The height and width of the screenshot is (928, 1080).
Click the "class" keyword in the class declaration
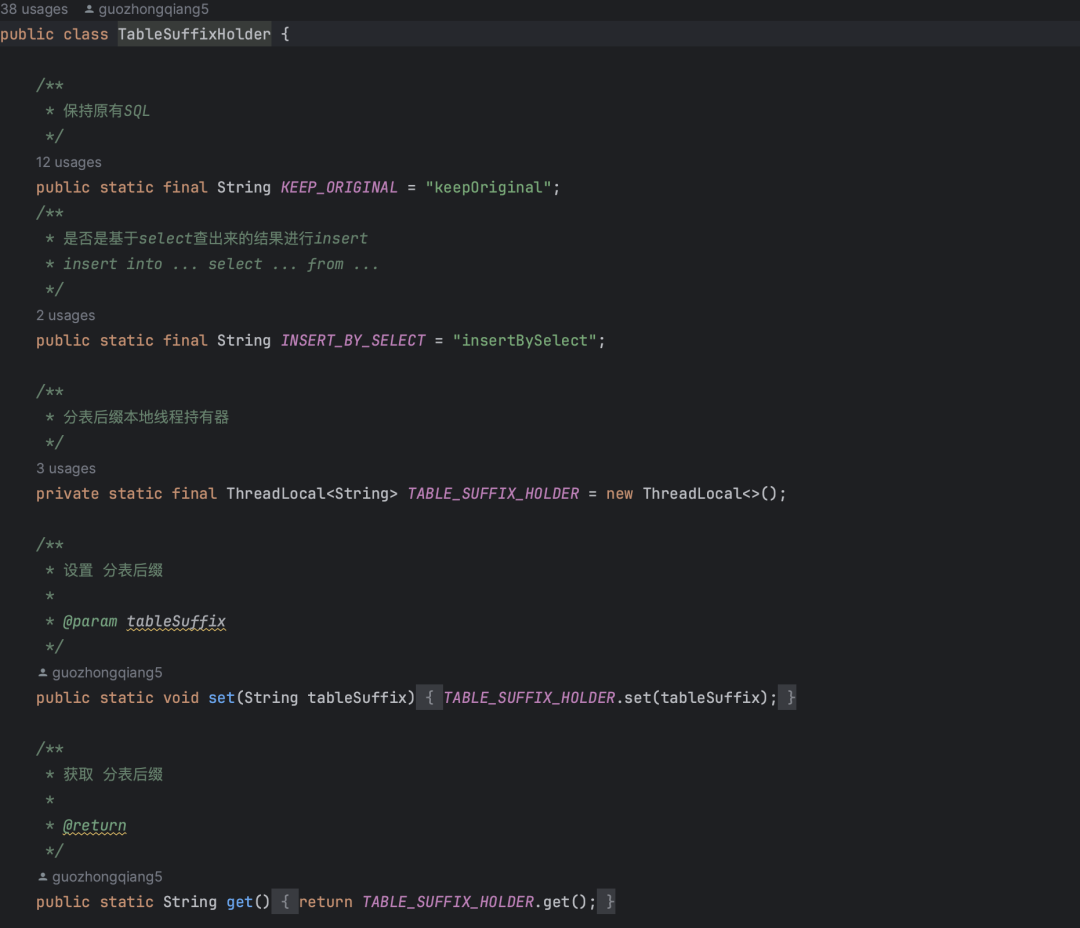86,34
